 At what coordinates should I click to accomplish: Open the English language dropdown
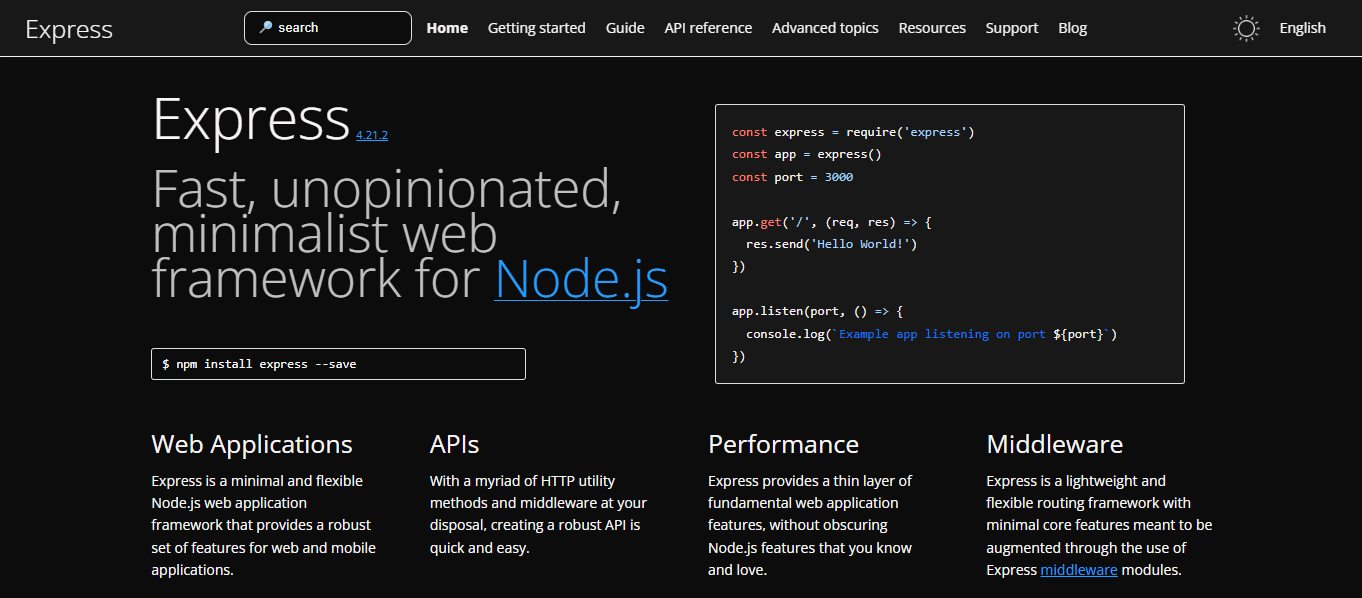(1302, 28)
